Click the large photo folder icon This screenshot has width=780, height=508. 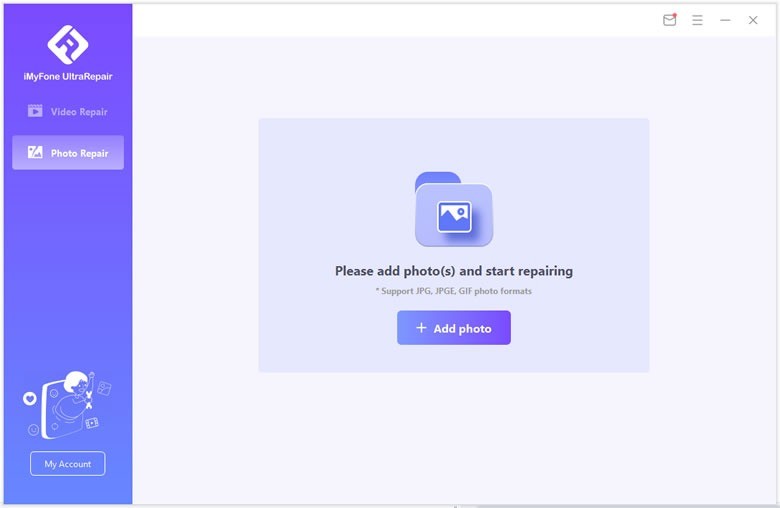tap(453, 210)
